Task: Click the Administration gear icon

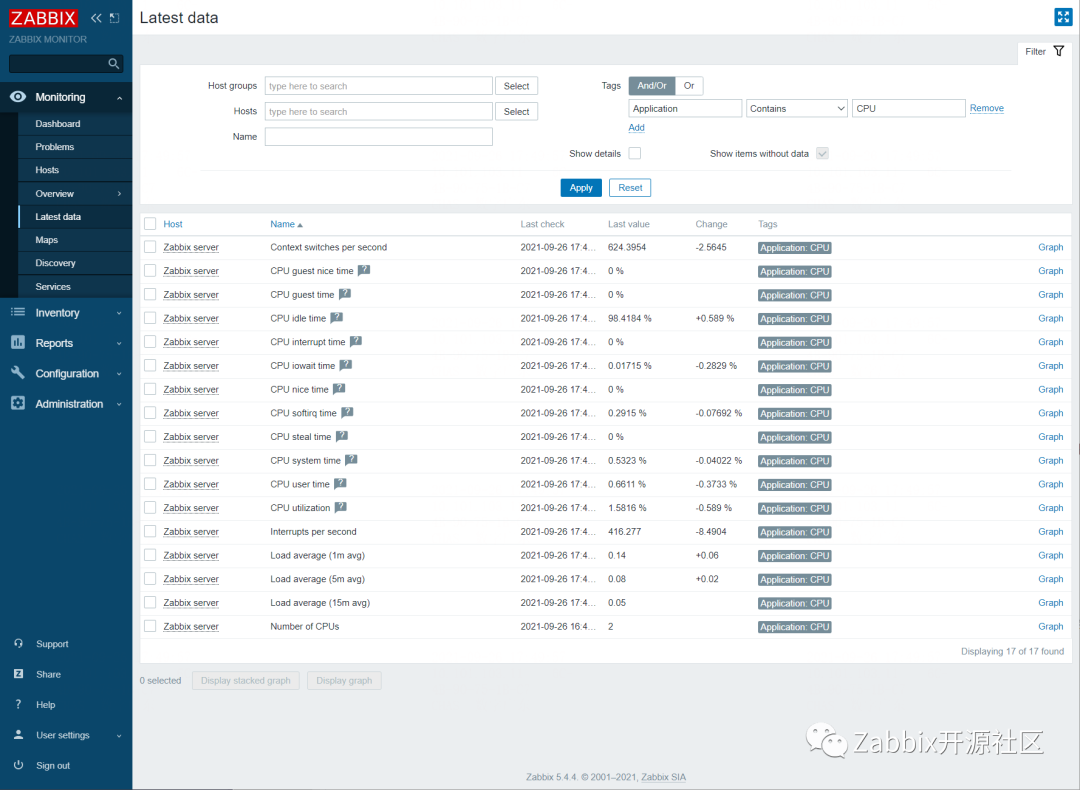Action: click(18, 403)
